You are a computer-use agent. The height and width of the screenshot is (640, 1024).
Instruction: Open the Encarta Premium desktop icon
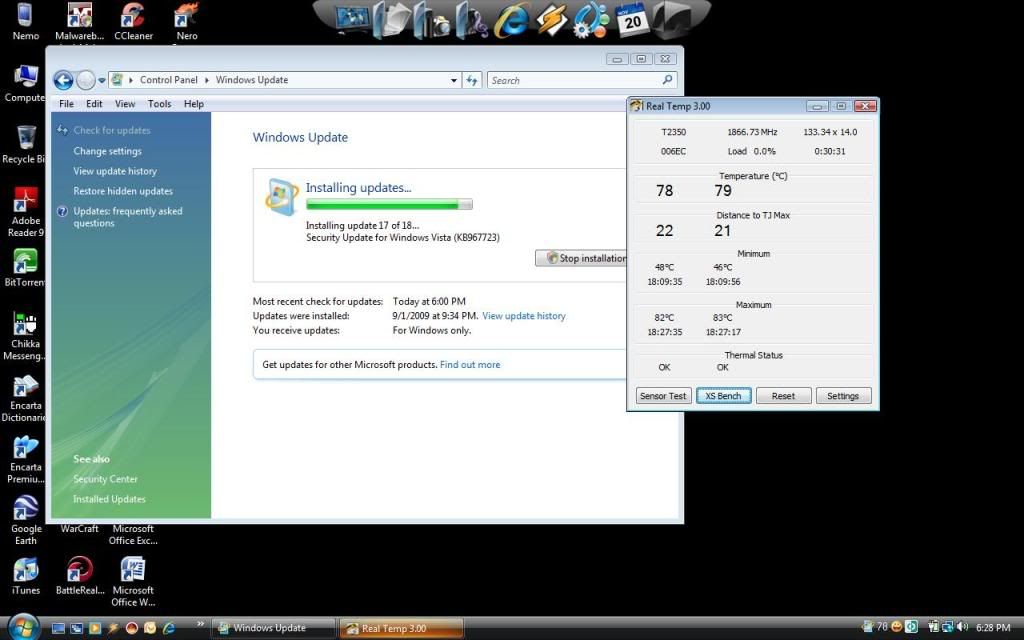(x=25, y=460)
